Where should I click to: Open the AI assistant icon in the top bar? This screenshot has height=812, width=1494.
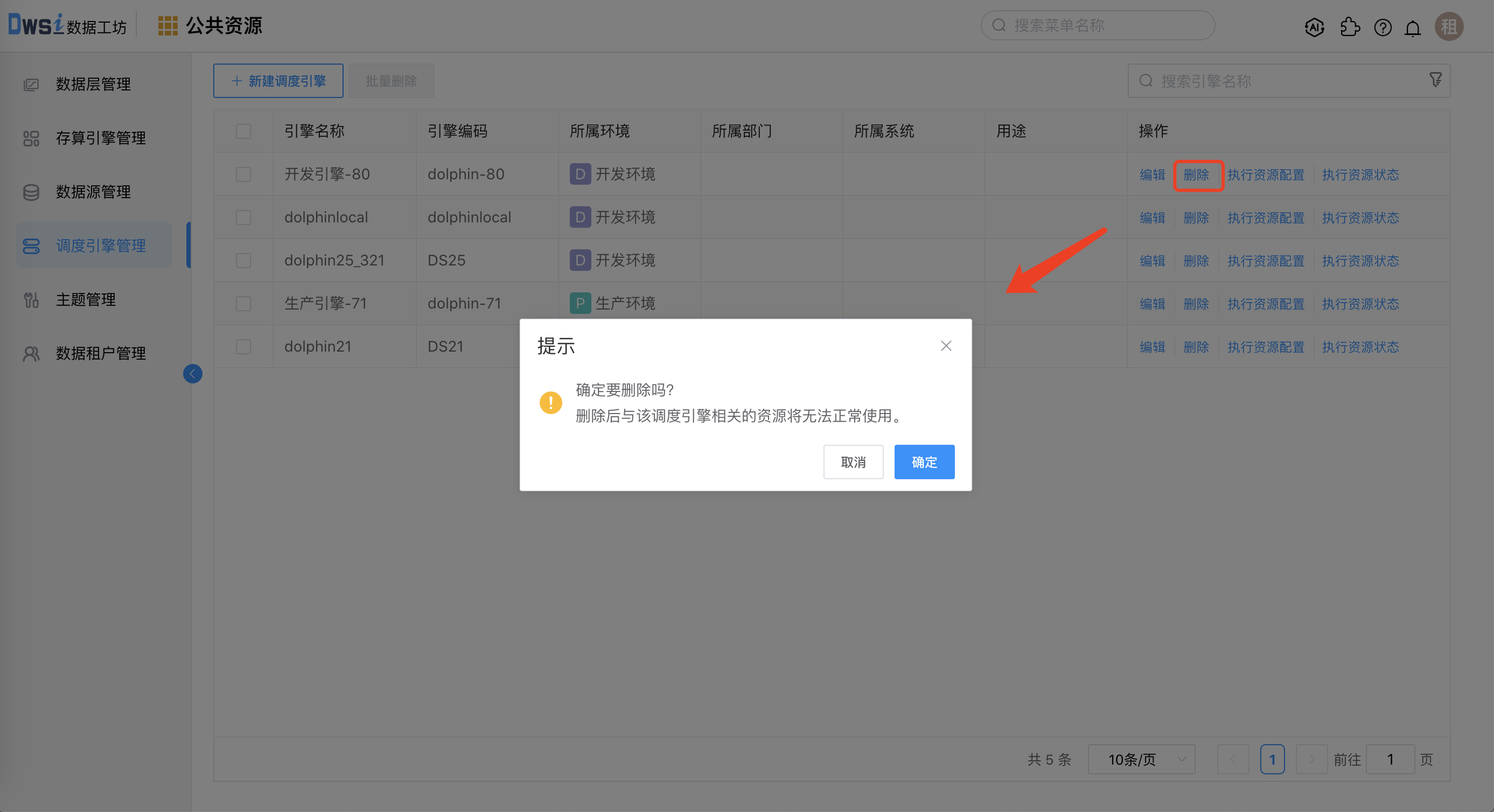point(1314,27)
